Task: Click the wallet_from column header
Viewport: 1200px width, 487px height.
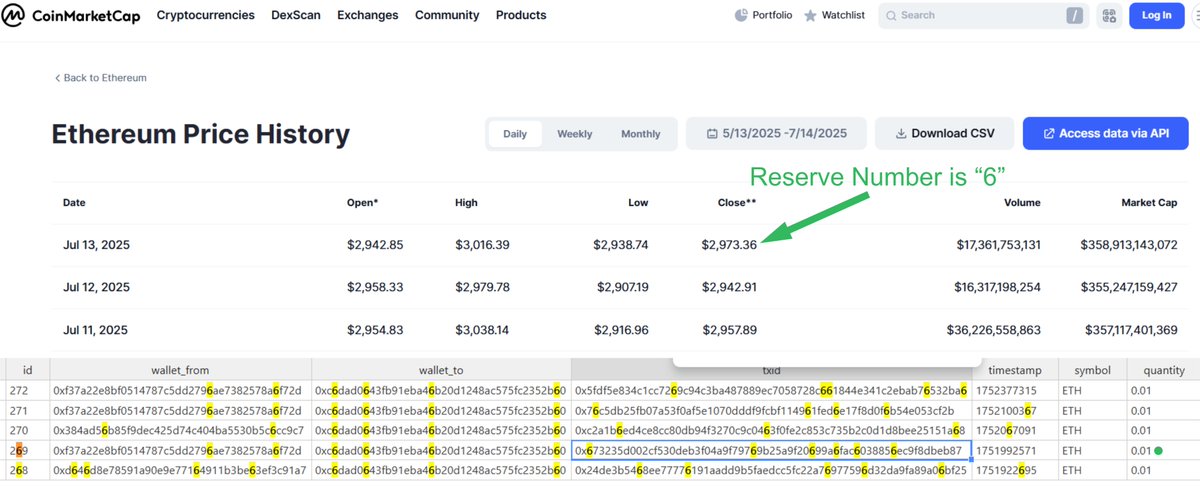Action: point(180,369)
